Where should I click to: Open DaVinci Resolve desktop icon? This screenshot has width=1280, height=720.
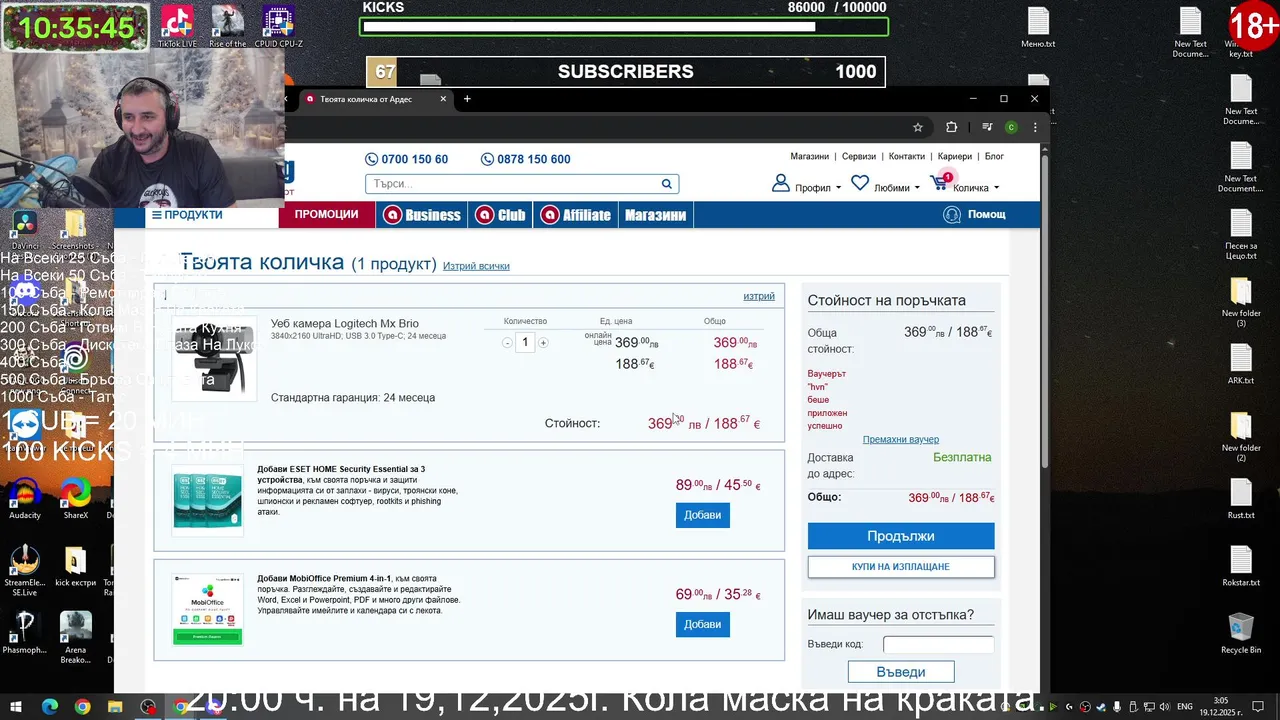pos(25,230)
